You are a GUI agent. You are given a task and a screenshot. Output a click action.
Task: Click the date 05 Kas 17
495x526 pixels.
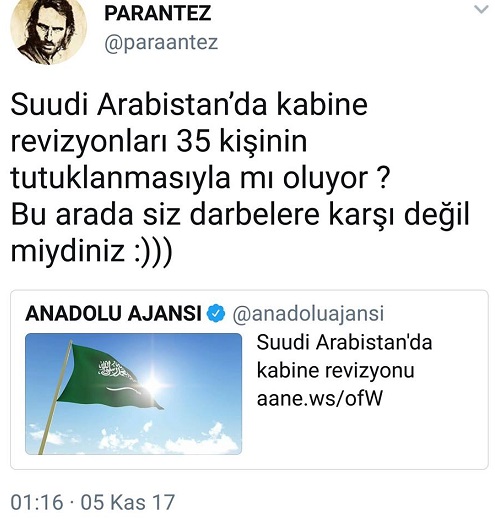click(128, 502)
